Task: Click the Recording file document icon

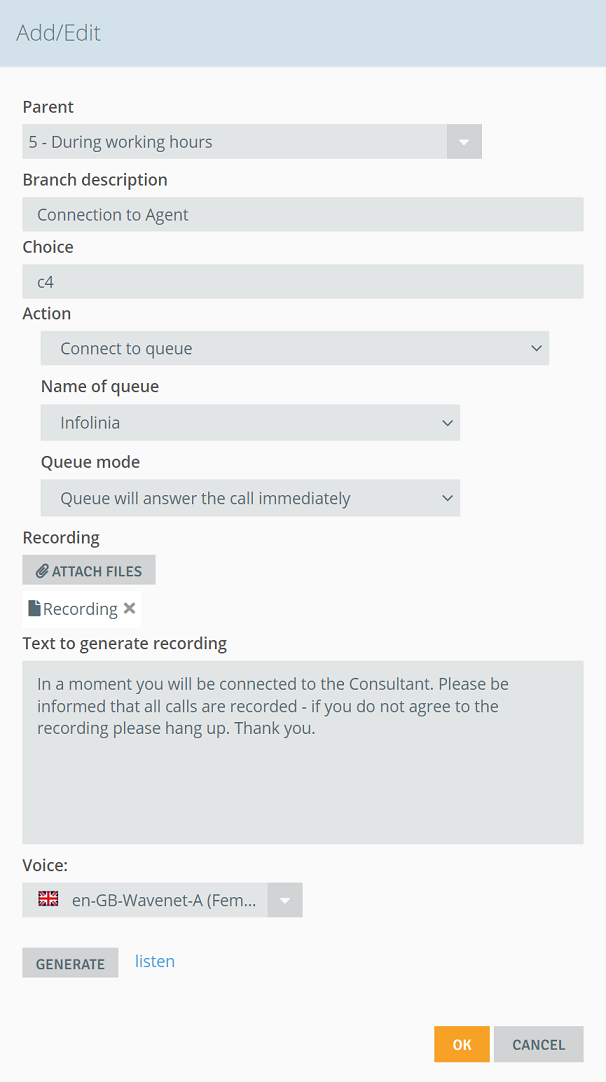Action: pos(34,609)
